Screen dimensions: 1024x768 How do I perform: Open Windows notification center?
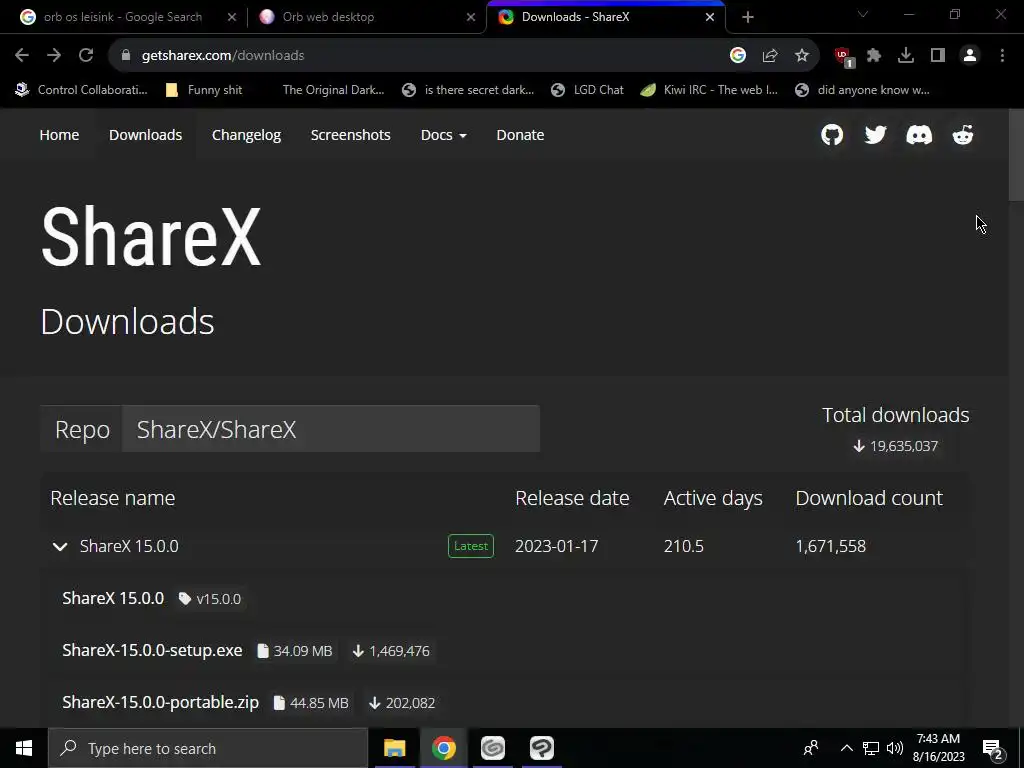[992, 748]
